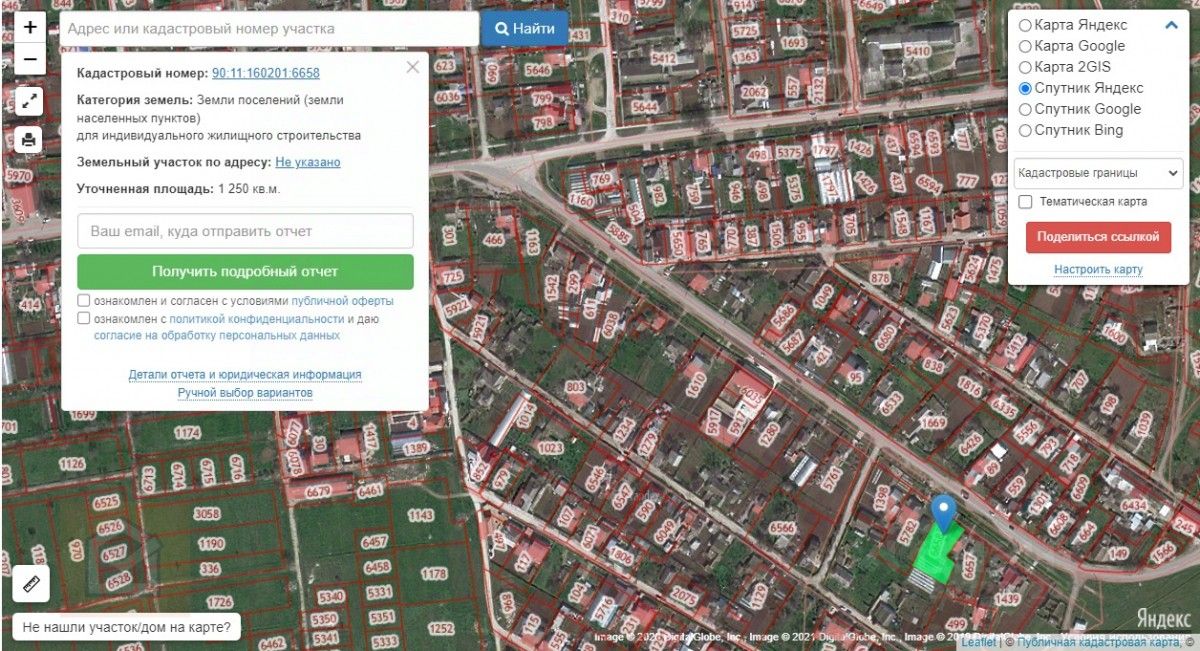The width and height of the screenshot is (1200, 651).
Task: Select Спутник Bing radio option
Action: [x=1025, y=130]
